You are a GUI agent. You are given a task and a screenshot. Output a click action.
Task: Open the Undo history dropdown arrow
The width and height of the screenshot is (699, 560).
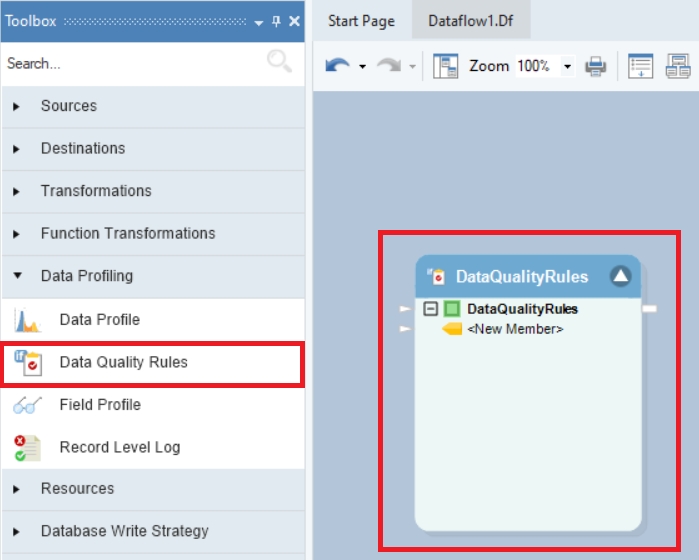tap(362, 67)
